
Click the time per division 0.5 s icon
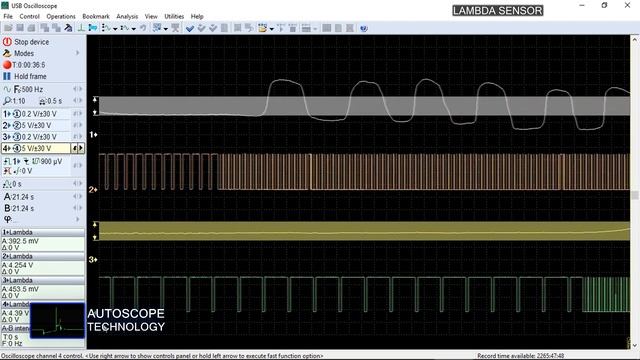click(42, 101)
